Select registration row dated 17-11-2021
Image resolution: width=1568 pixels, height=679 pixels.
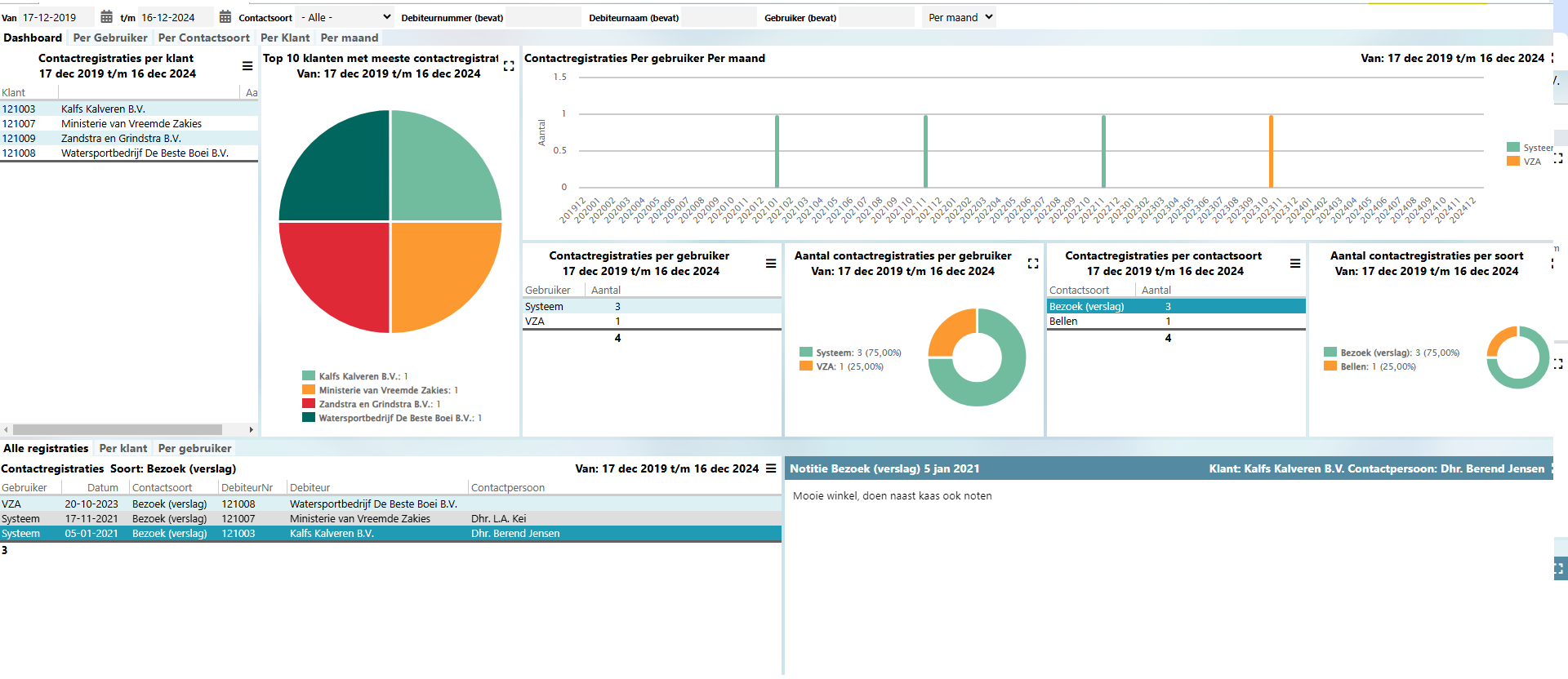[390, 518]
